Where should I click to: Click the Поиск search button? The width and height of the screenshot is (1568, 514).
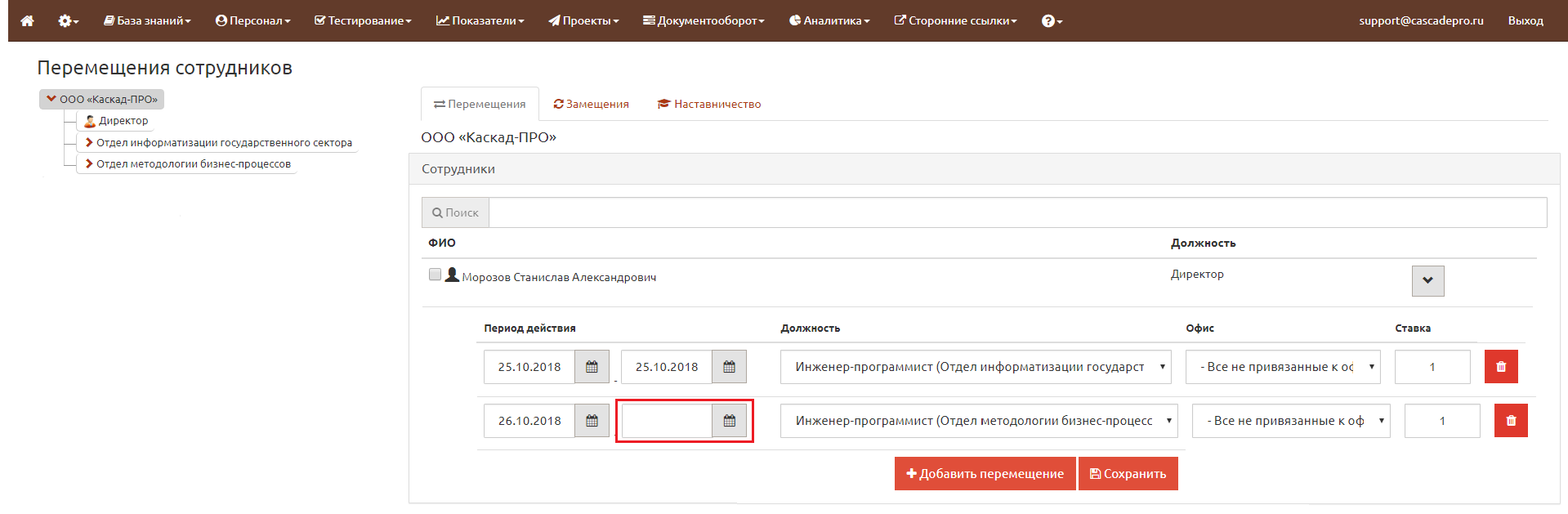click(x=455, y=212)
